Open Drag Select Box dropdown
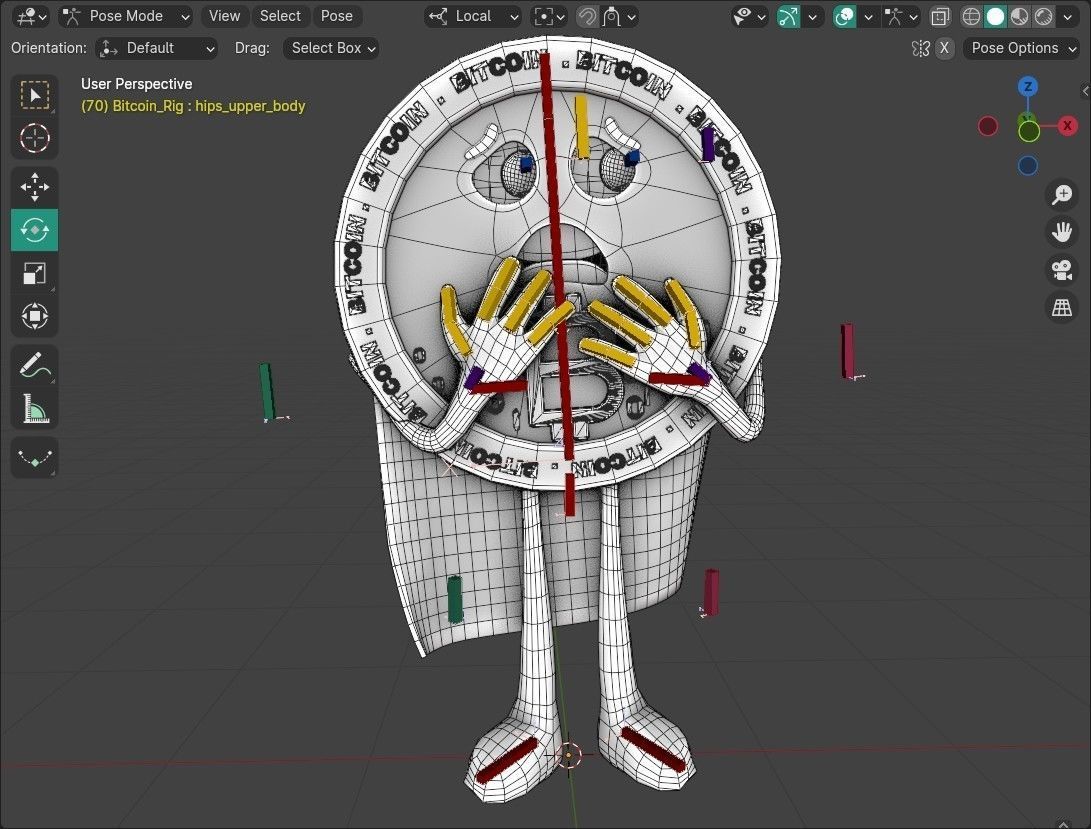The height and width of the screenshot is (829, 1091). [x=331, y=48]
